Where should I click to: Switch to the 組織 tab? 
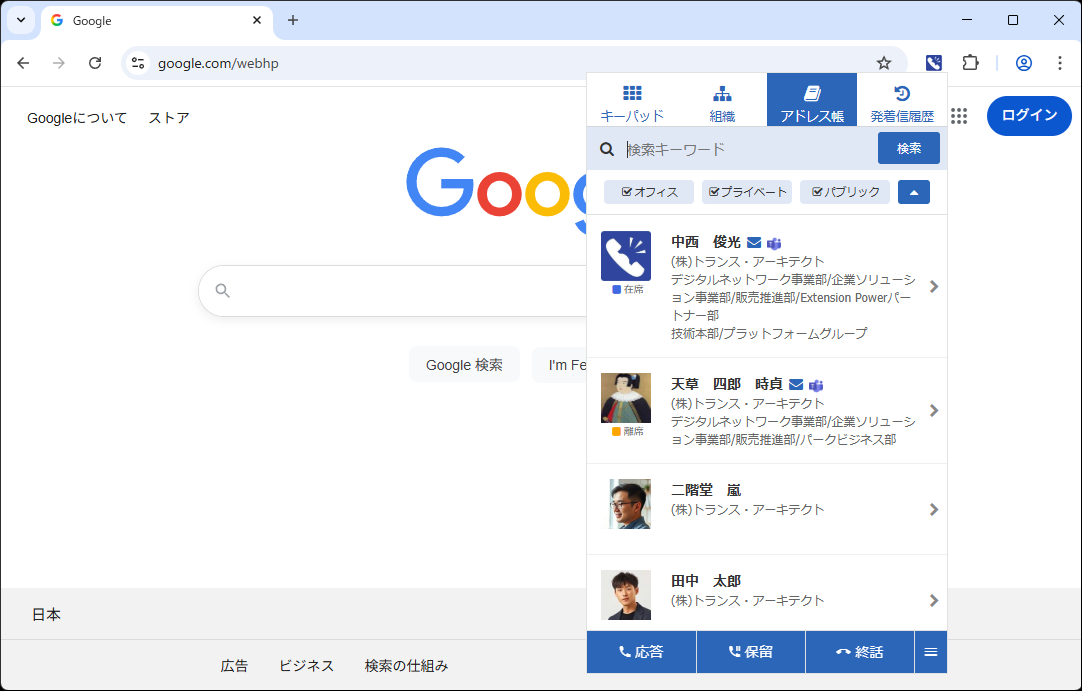pyautogui.click(x=722, y=99)
